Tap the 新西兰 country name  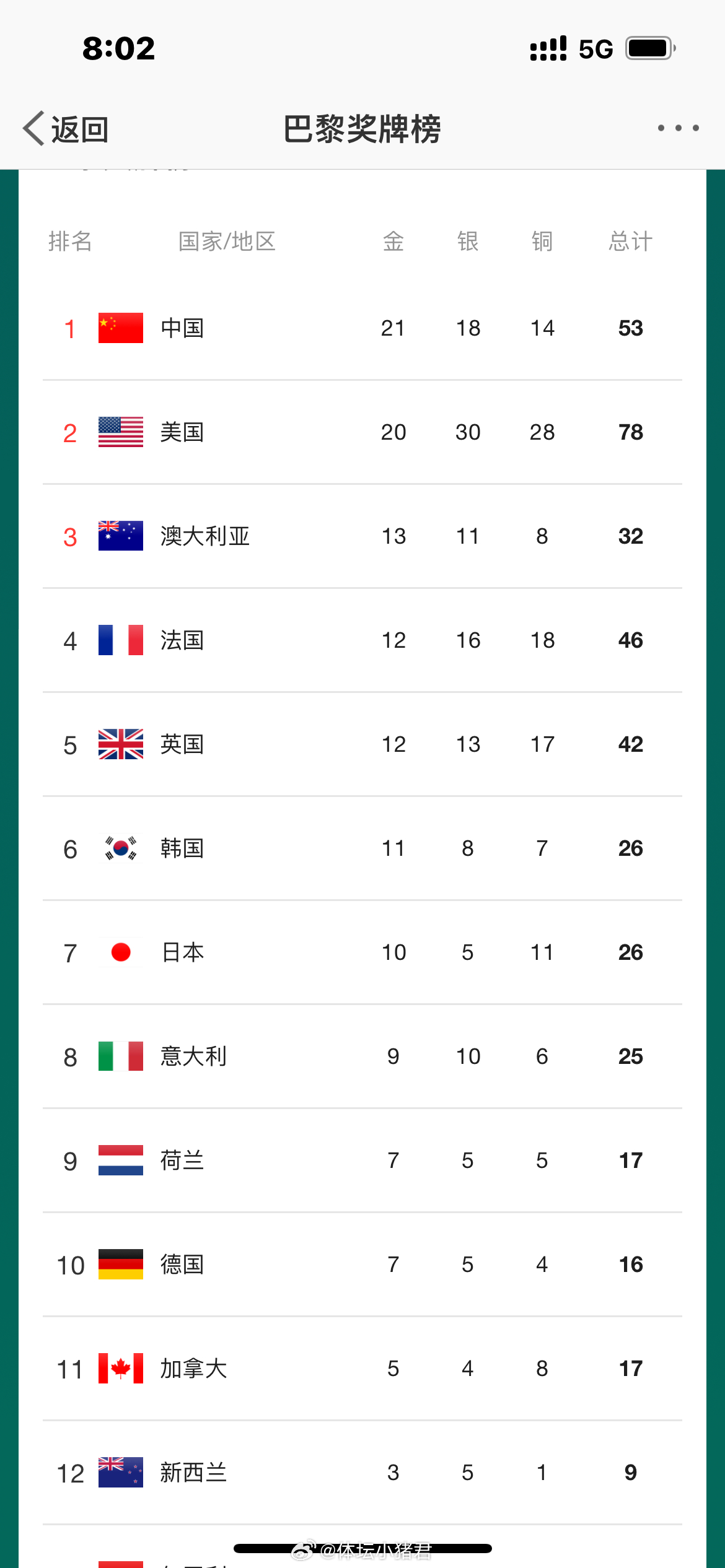pyautogui.click(x=193, y=1473)
